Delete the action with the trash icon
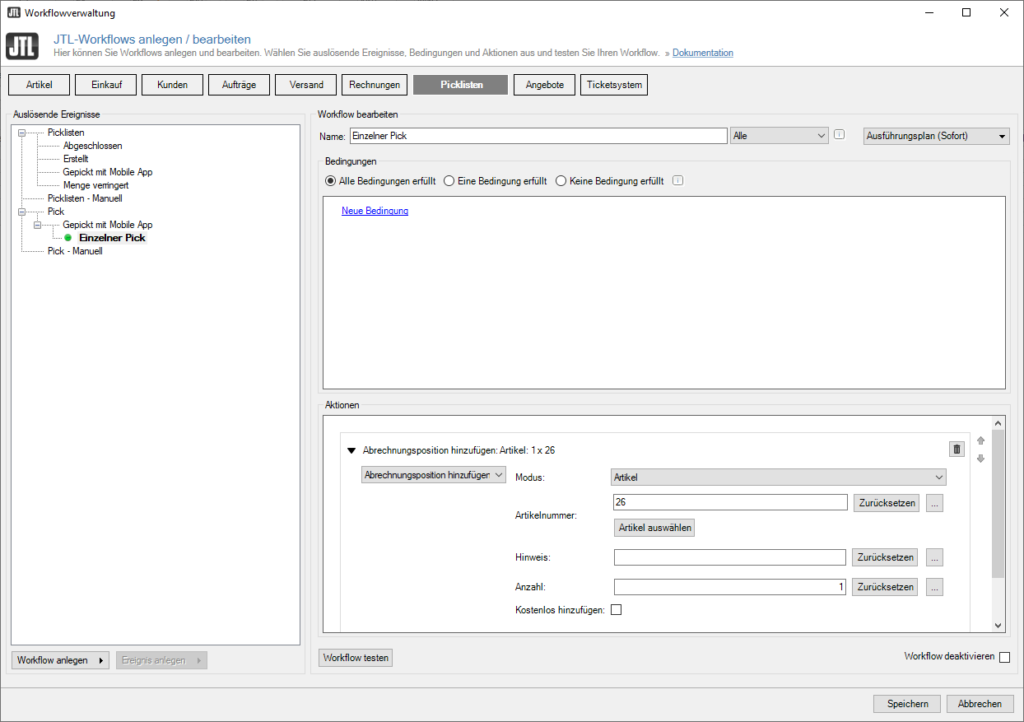The width and height of the screenshot is (1024, 722). (x=956, y=450)
